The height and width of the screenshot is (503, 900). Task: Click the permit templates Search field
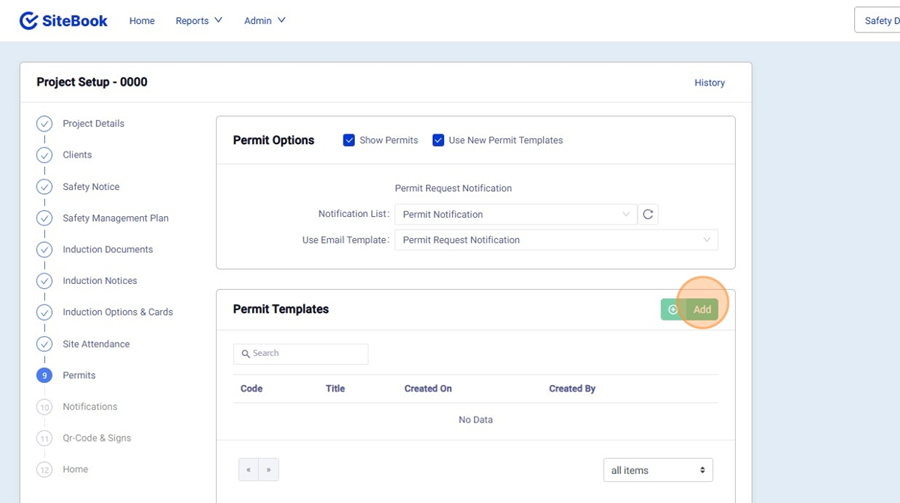[x=301, y=354]
